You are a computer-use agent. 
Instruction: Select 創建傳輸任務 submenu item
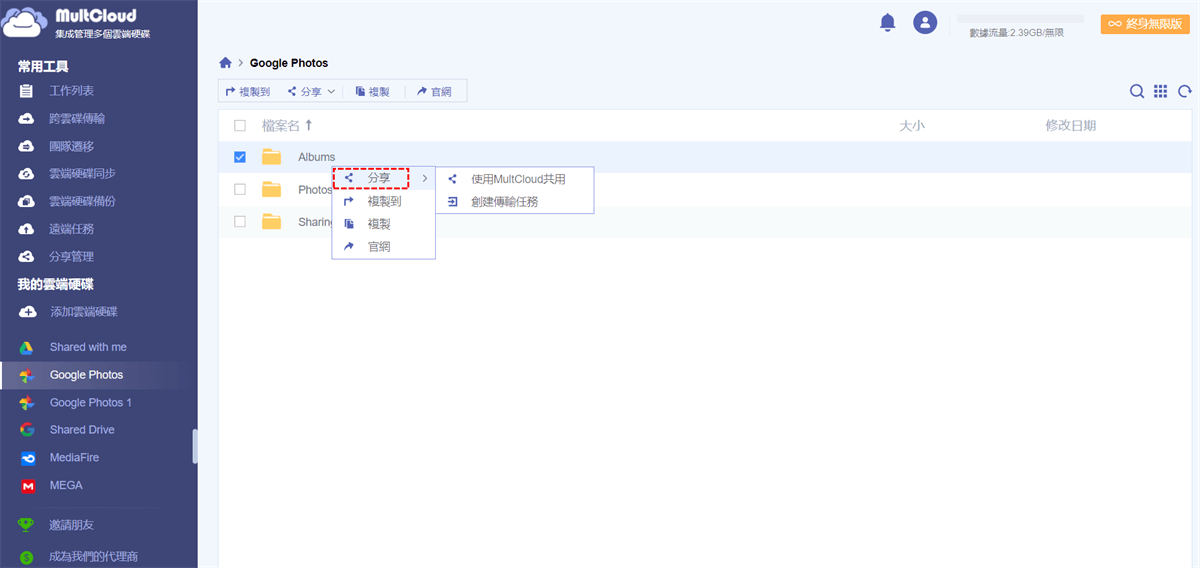pos(515,201)
